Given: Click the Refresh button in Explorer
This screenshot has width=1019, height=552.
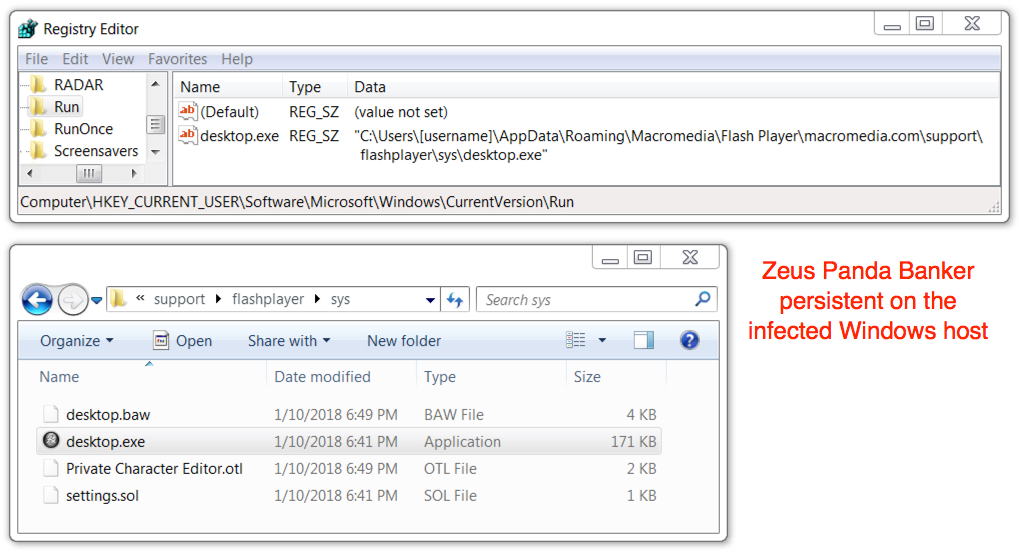Looking at the screenshot, I should point(455,300).
